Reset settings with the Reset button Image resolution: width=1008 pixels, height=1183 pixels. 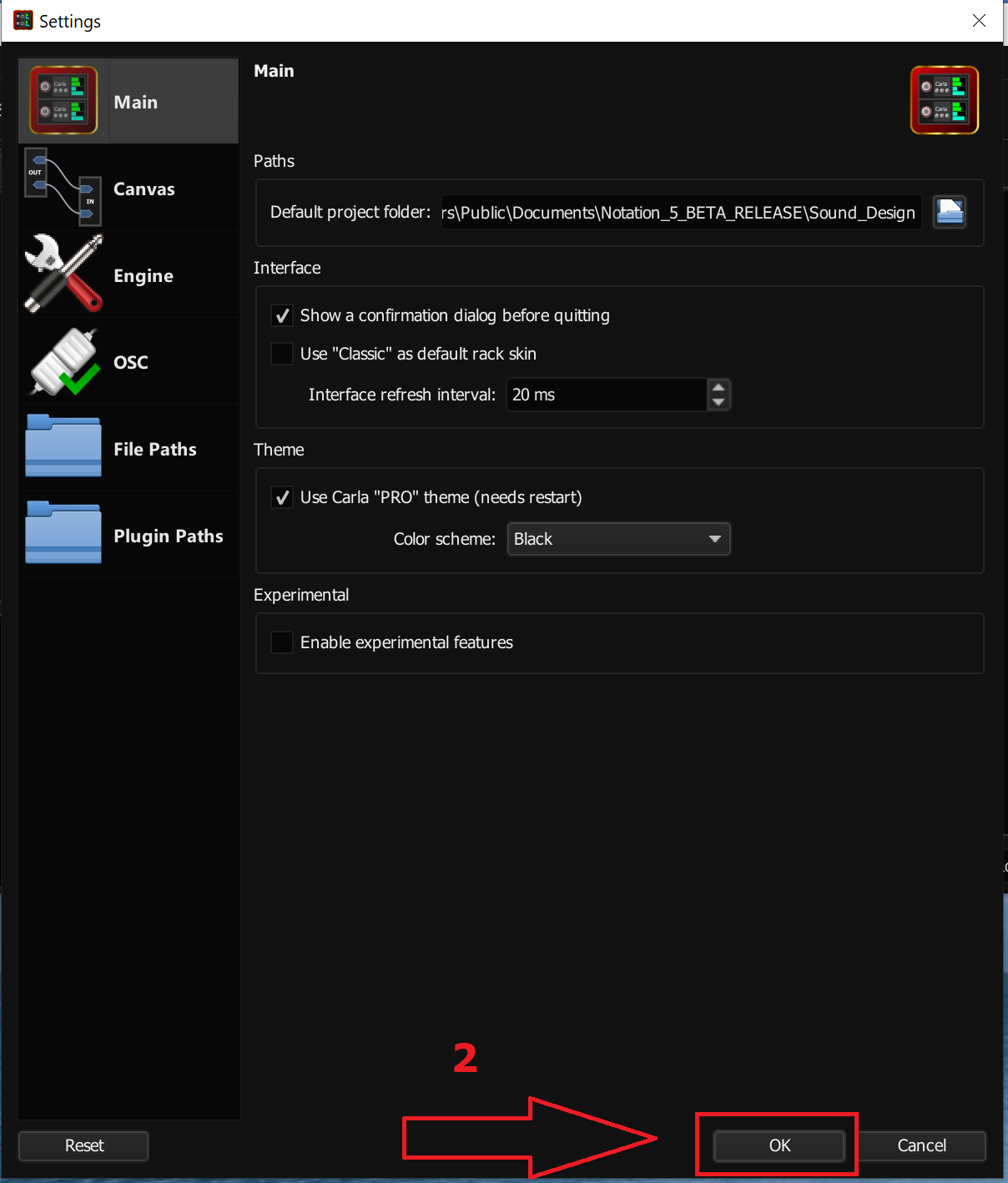[x=83, y=1145]
